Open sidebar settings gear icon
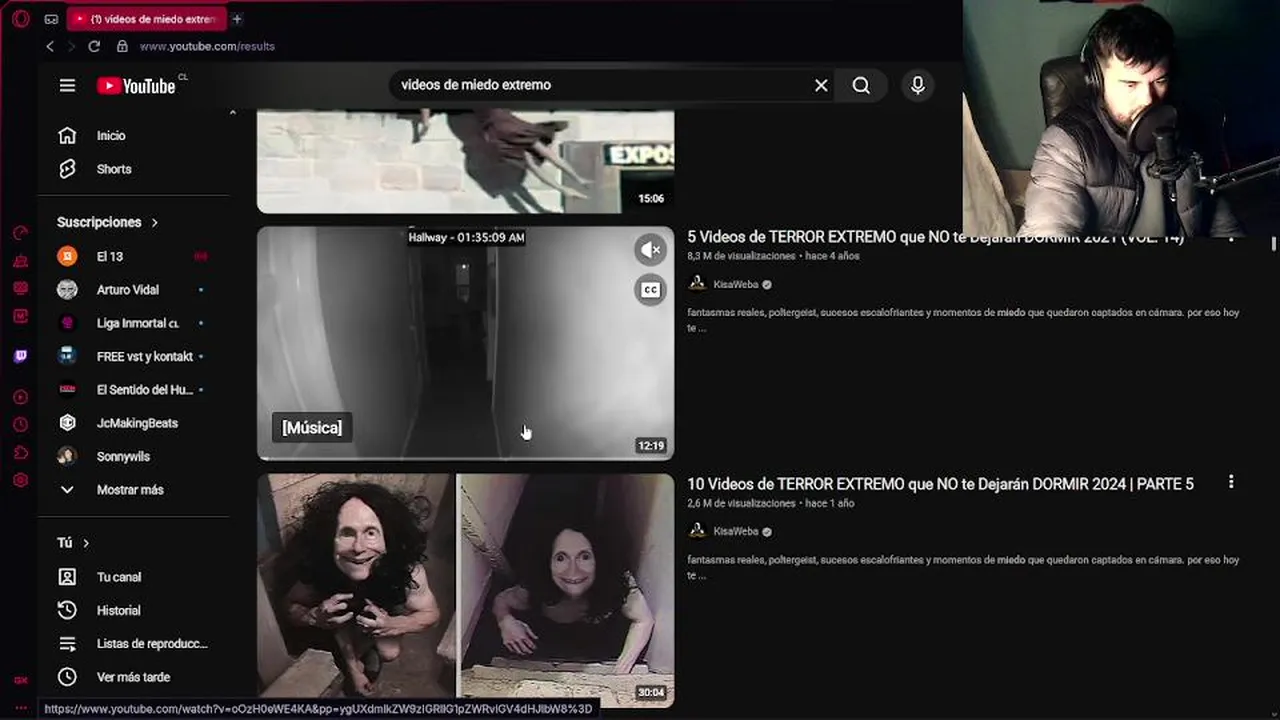The image size is (1280, 720). pyautogui.click(x=20, y=480)
